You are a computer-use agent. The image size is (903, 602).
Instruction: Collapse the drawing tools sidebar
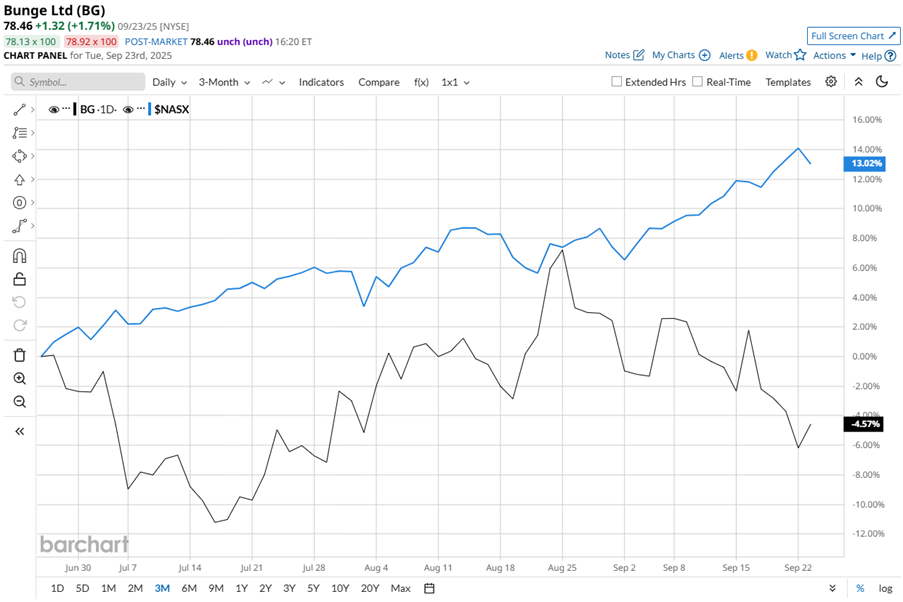tap(19, 431)
